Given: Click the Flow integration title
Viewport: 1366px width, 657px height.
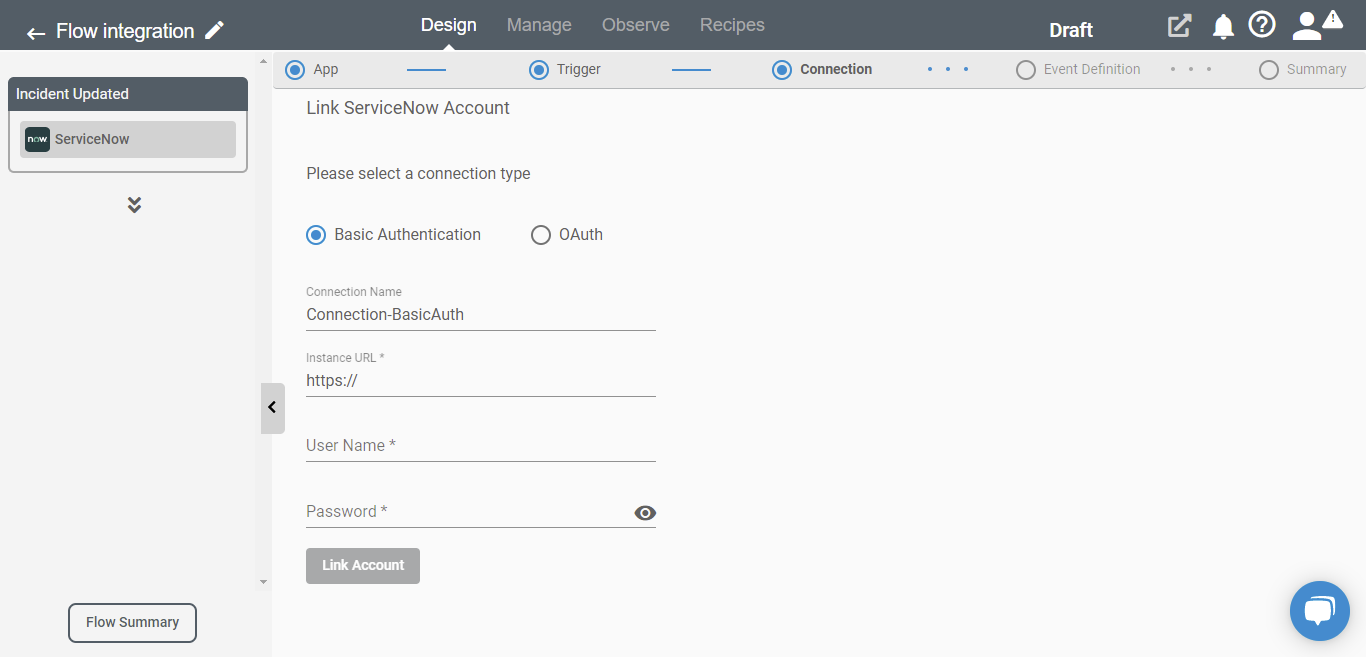Looking at the screenshot, I should [125, 31].
